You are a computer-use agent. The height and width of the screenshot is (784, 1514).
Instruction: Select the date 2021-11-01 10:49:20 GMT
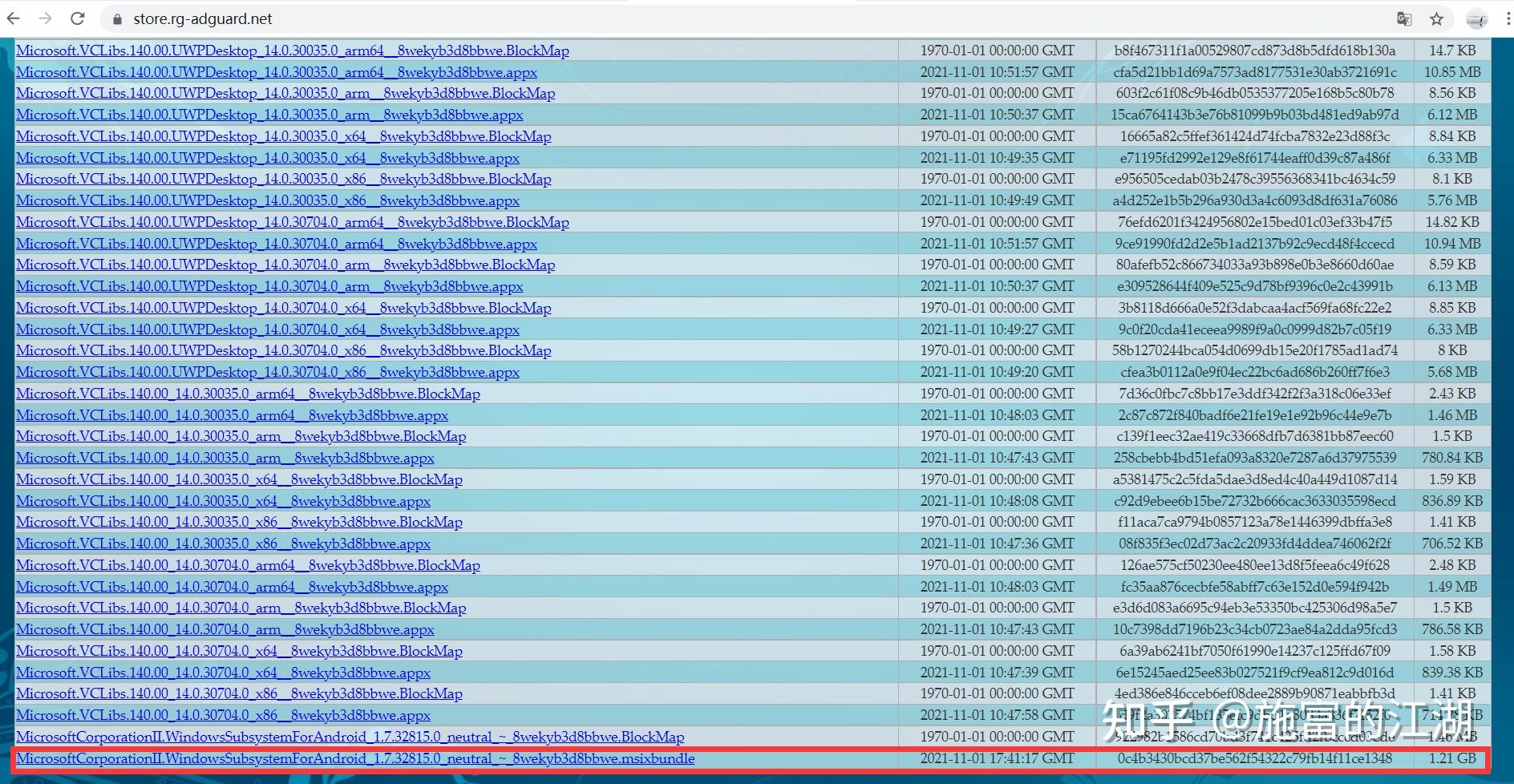tap(997, 372)
